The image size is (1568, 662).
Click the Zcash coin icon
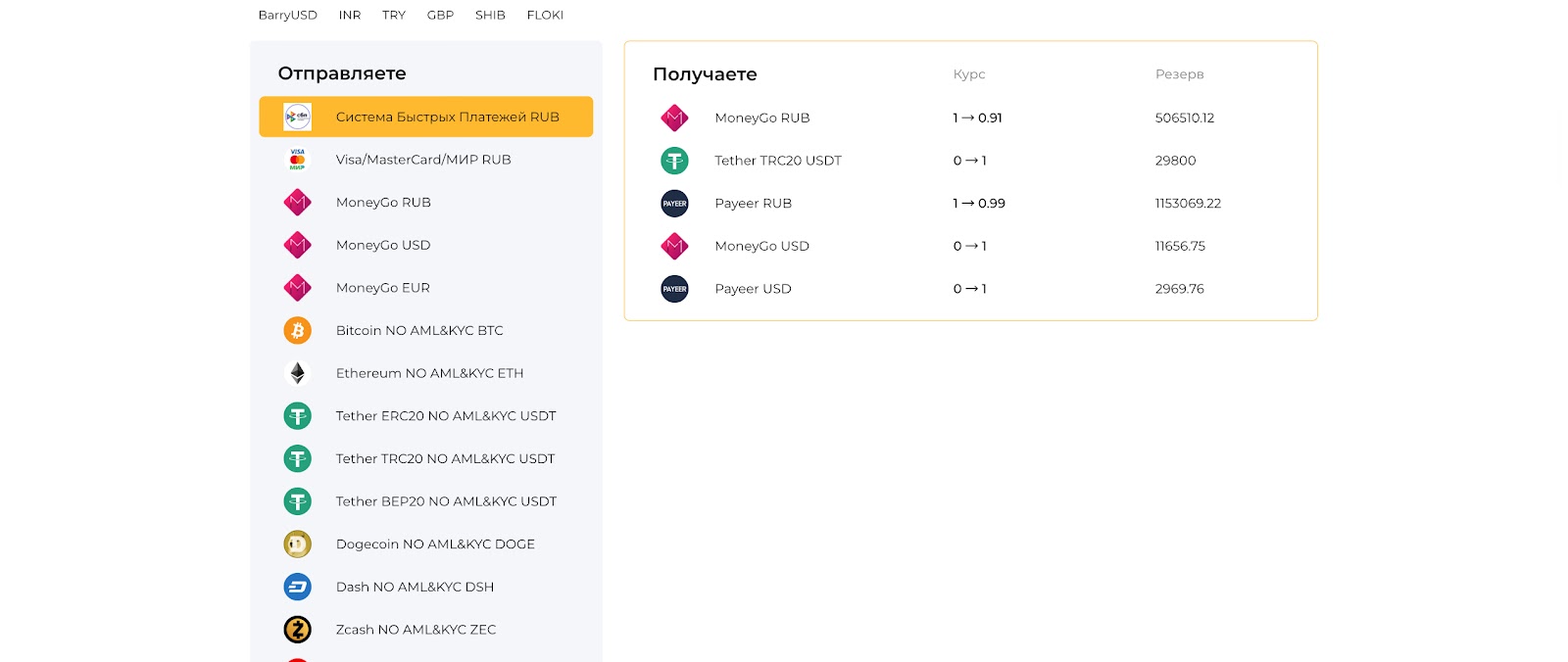(x=297, y=630)
